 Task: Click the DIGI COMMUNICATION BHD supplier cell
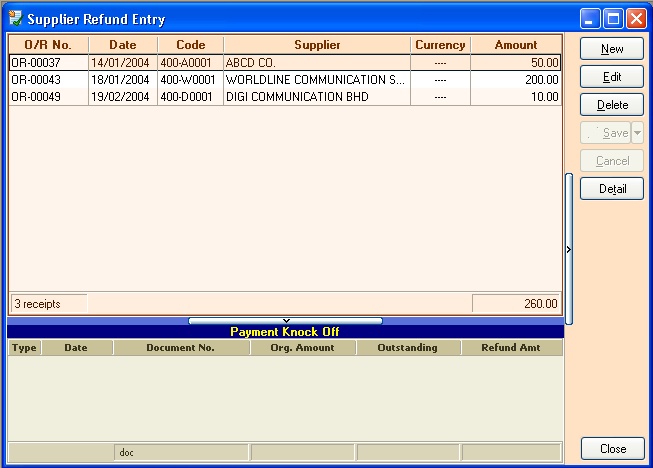(317, 97)
